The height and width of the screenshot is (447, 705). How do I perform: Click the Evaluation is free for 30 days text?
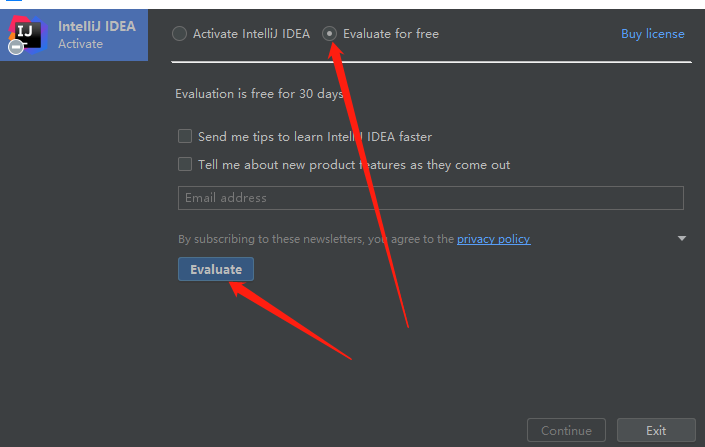tap(259, 94)
